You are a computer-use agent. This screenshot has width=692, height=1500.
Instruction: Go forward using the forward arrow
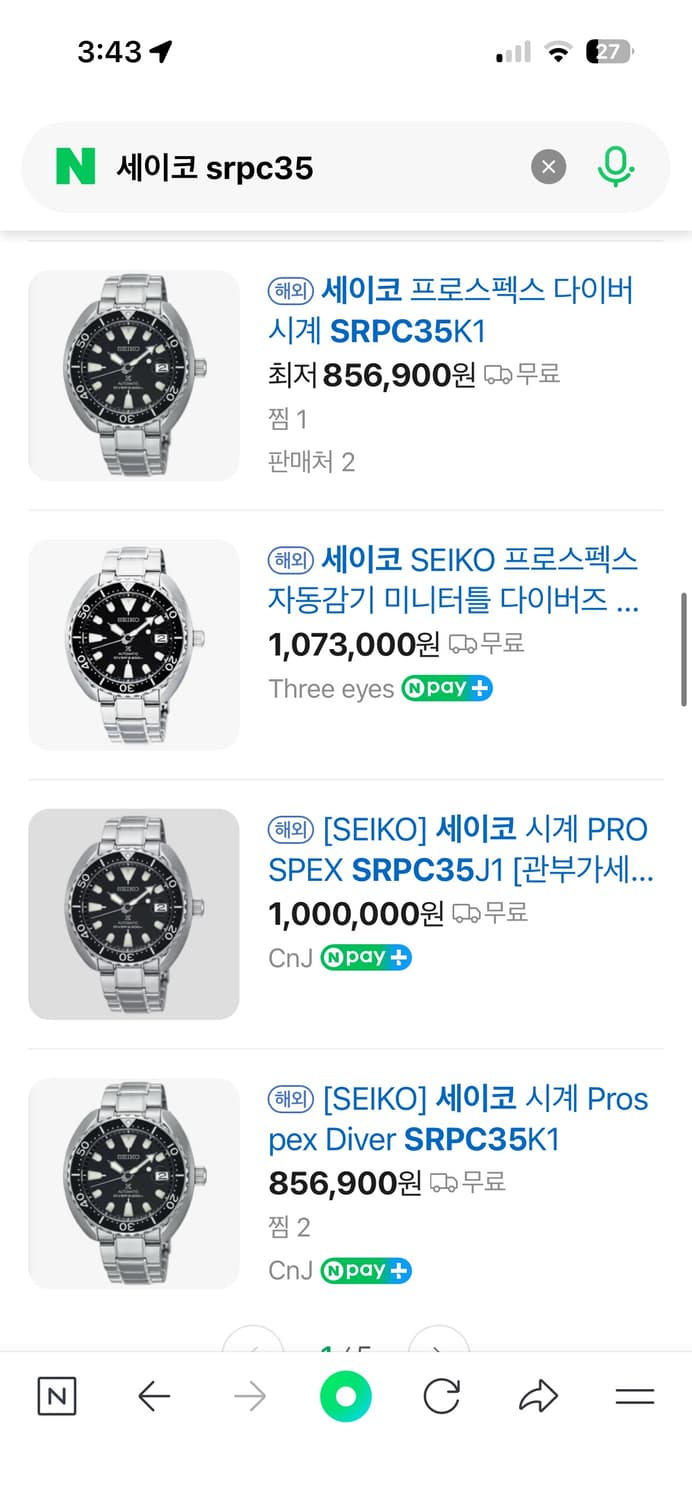[250, 1397]
